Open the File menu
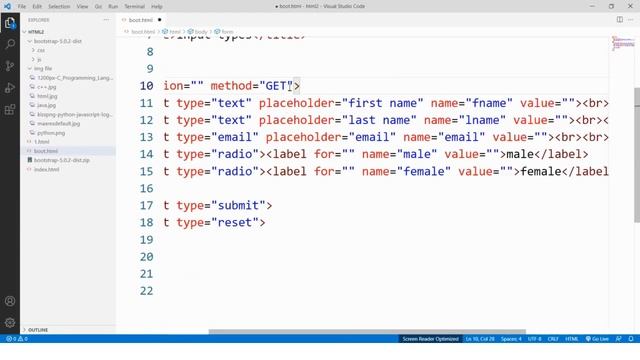The image size is (640, 360). (x=22, y=7)
